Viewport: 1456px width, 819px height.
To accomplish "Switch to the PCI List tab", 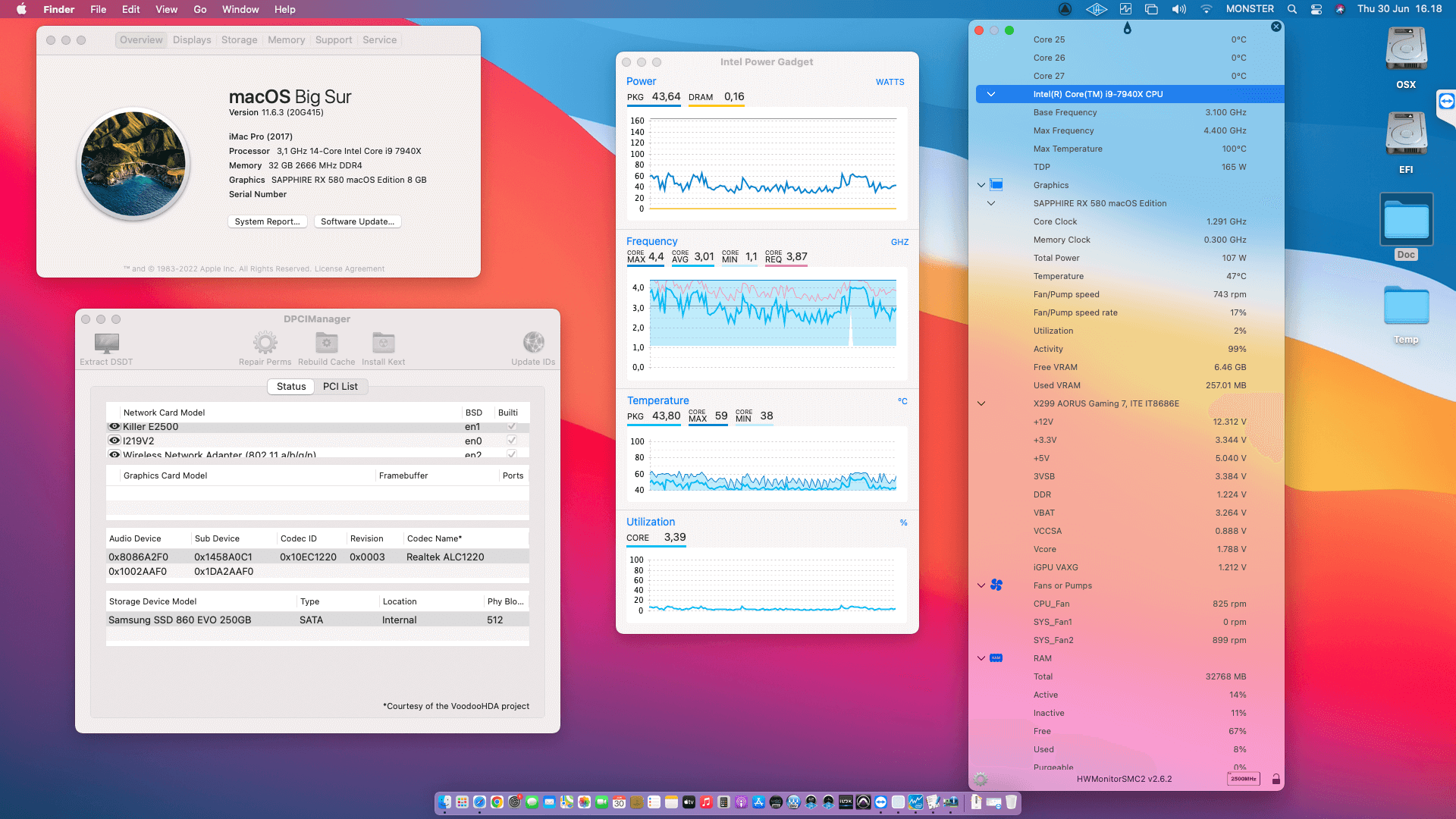I will pyautogui.click(x=340, y=386).
